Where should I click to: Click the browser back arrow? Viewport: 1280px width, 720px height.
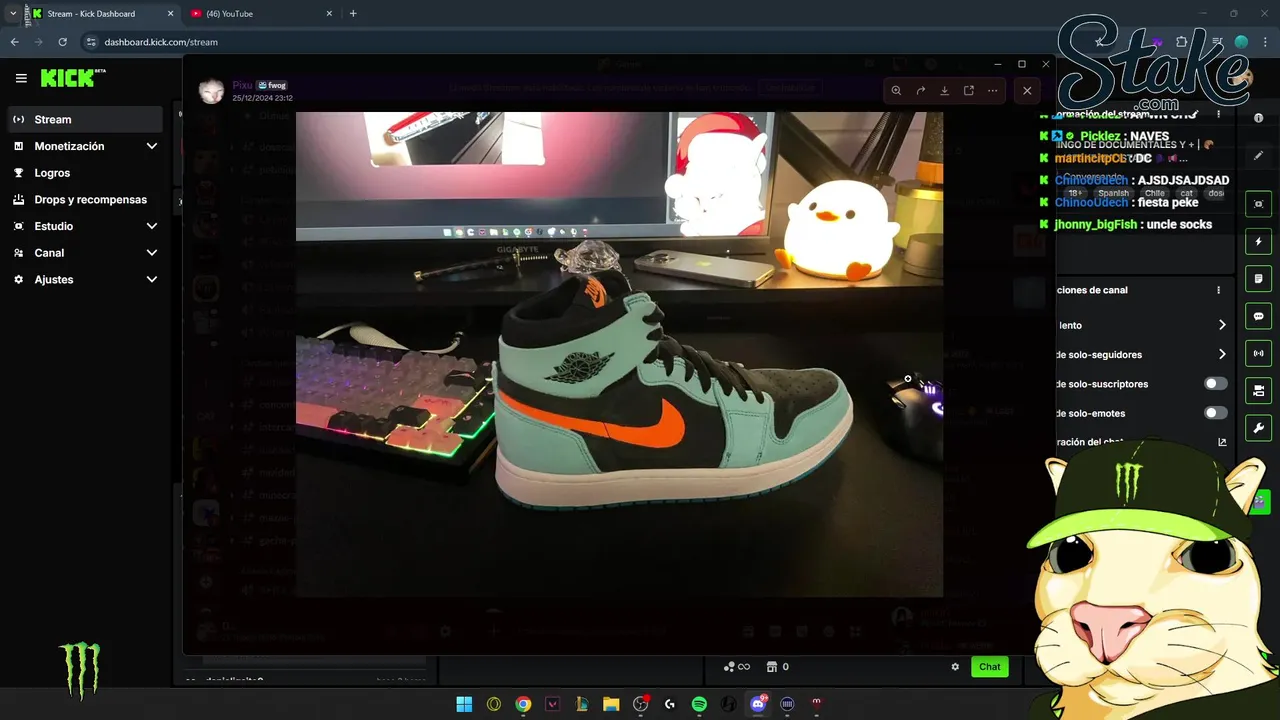[x=14, y=42]
